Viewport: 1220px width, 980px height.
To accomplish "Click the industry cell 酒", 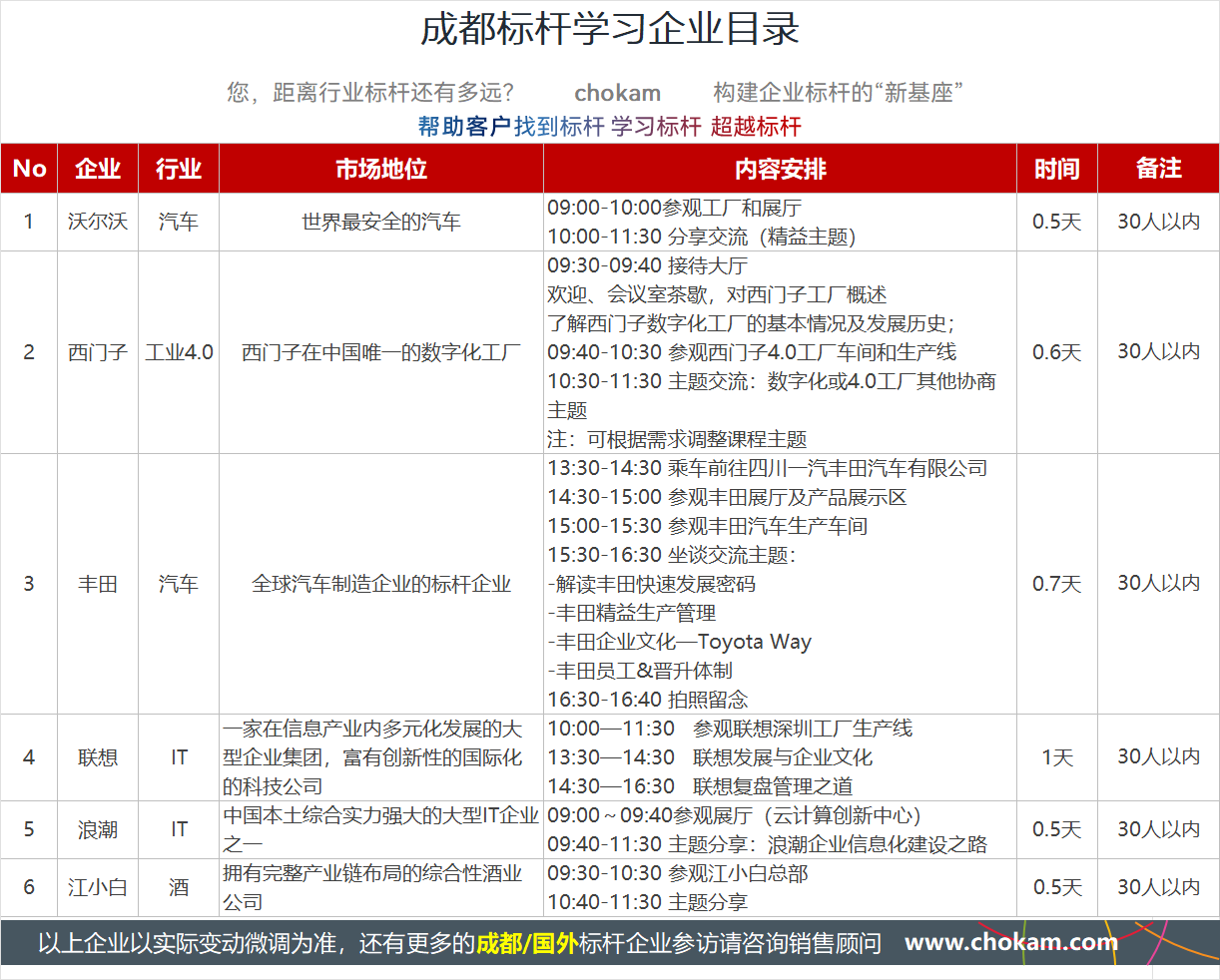I will [179, 887].
